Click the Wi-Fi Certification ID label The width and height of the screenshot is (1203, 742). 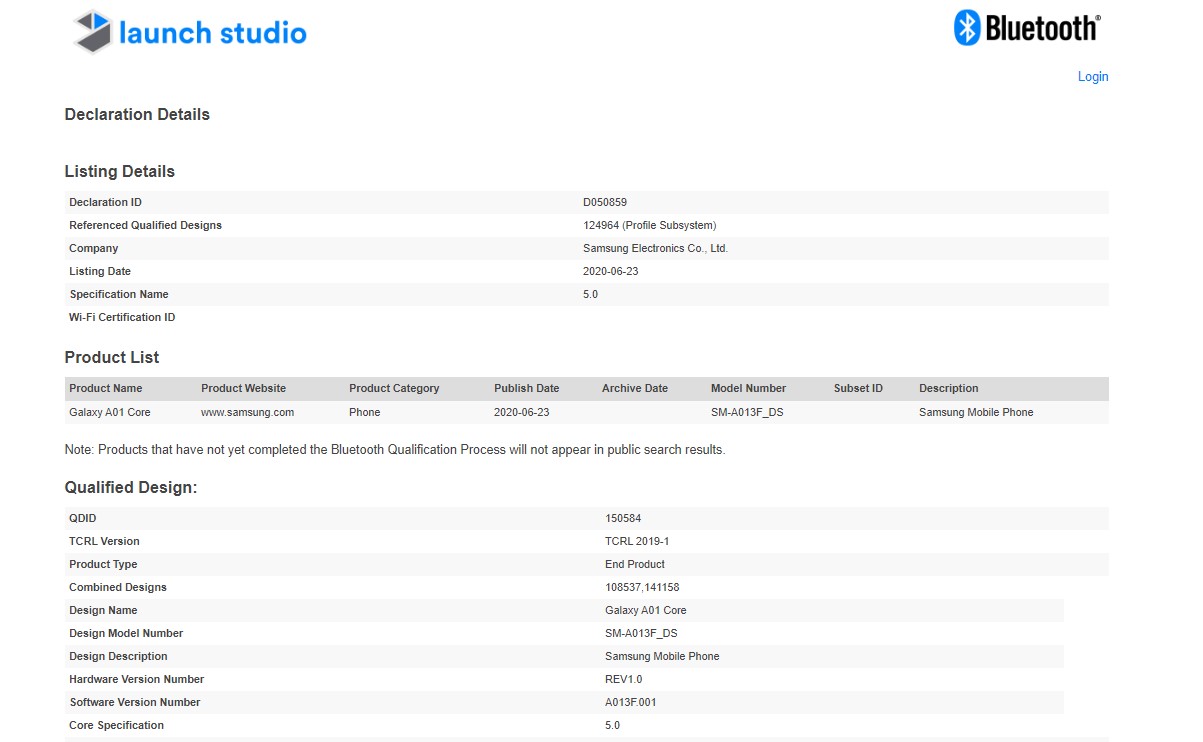[x=122, y=318]
